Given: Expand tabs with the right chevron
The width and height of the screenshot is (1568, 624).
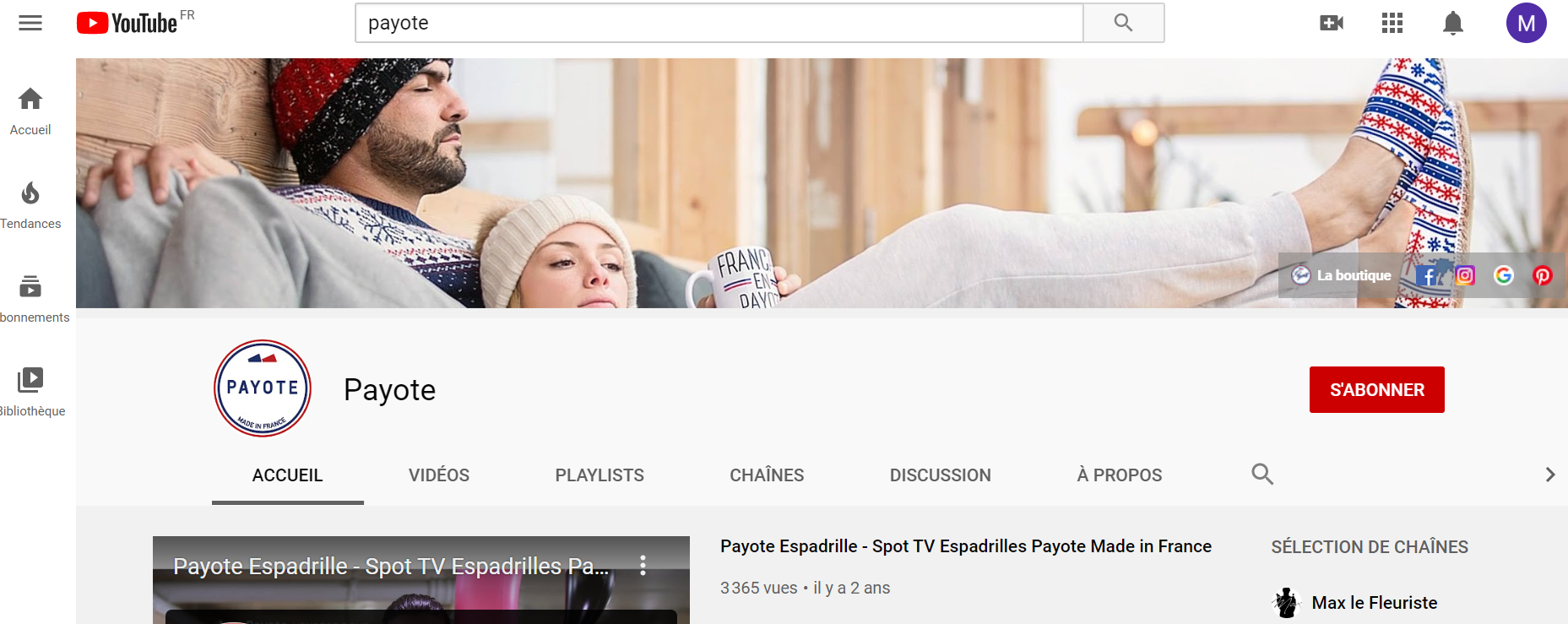Looking at the screenshot, I should click(1550, 475).
